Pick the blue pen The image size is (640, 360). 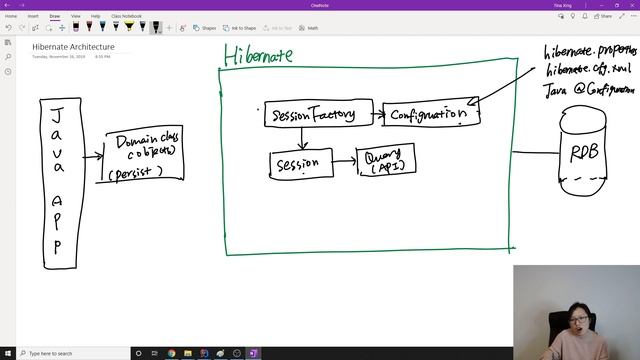pos(102,27)
